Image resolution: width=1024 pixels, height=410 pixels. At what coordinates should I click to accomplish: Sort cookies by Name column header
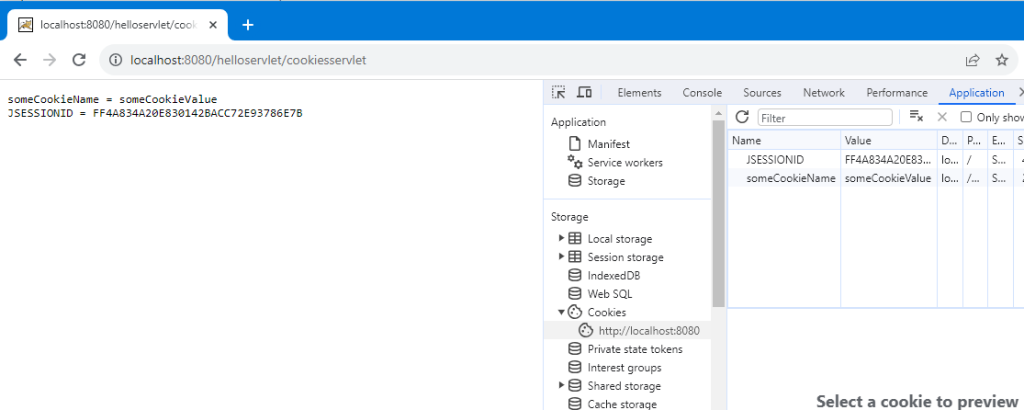coord(784,140)
